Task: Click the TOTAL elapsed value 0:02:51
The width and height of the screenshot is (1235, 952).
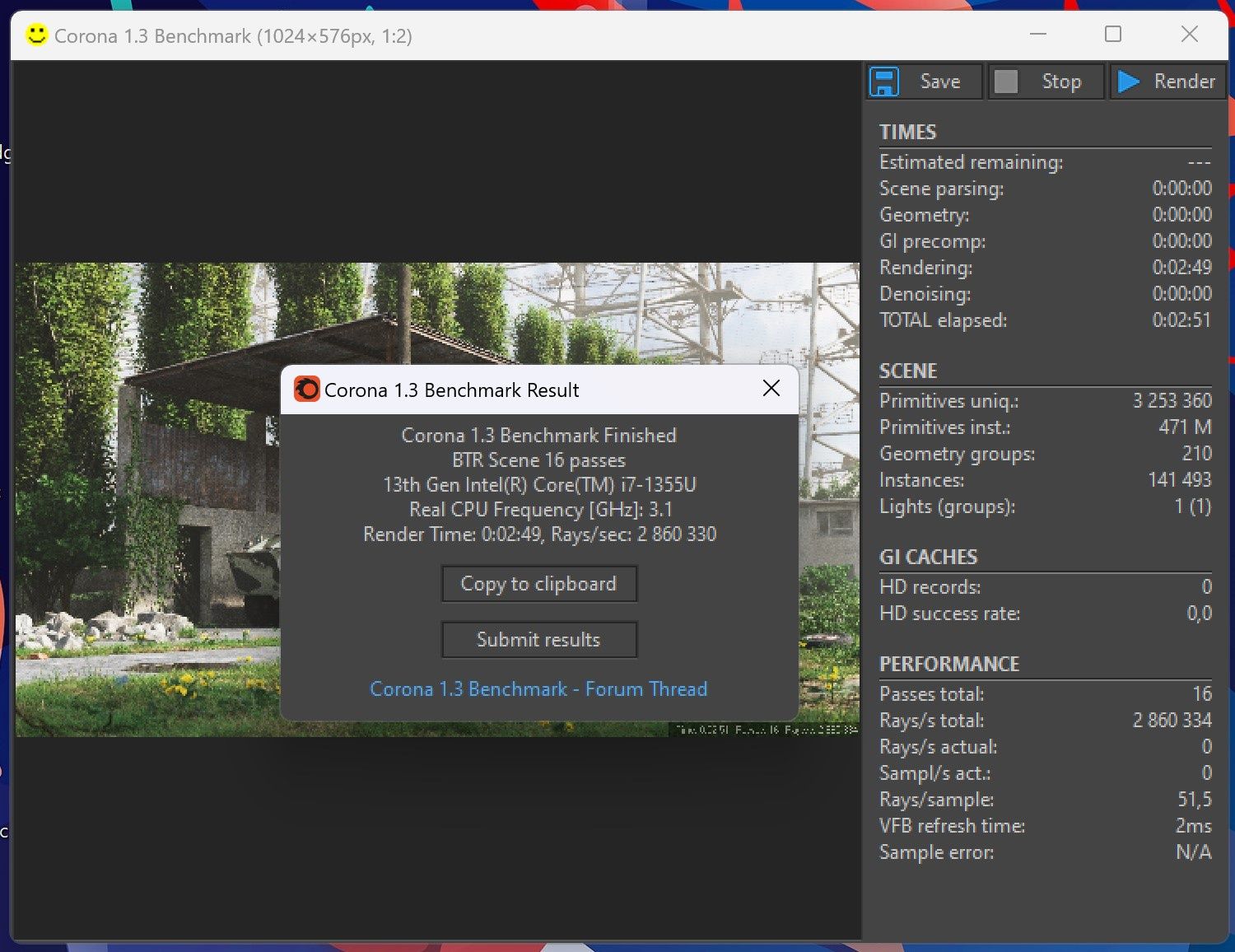Action: [1182, 320]
